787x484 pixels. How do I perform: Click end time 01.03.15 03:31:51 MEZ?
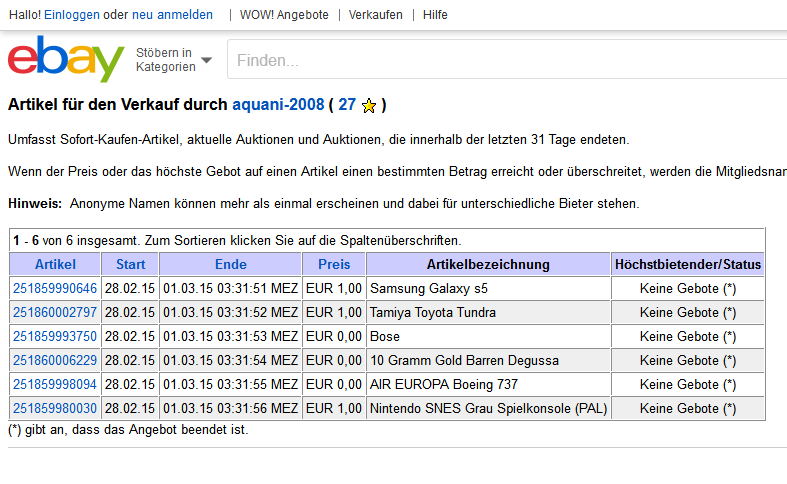point(230,288)
